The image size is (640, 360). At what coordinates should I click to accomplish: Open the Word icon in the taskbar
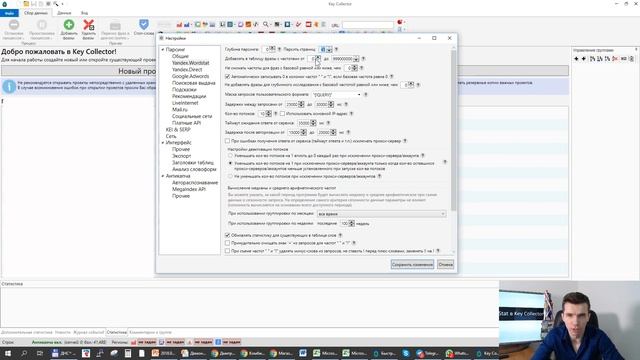click(303, 353)
